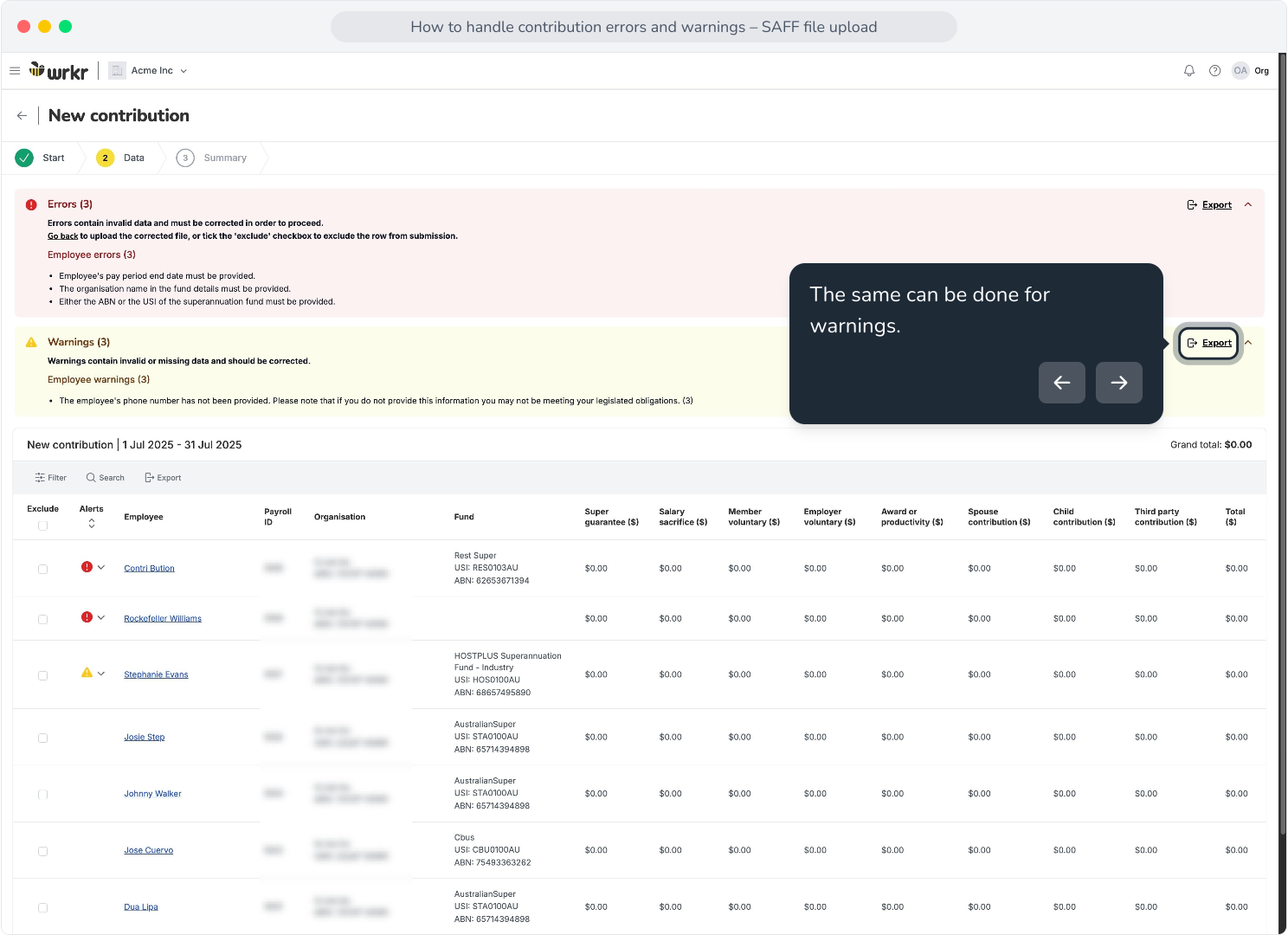Screen dimensions: 1288x935
Task: Go to next tooltip step arrow
Action: (x=1119, y=383)
